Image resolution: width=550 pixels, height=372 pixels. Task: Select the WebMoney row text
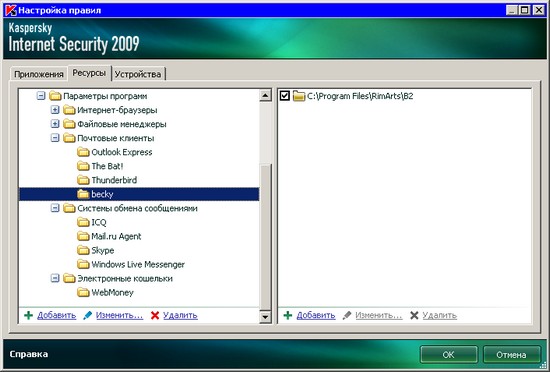[x=112, y=292]
